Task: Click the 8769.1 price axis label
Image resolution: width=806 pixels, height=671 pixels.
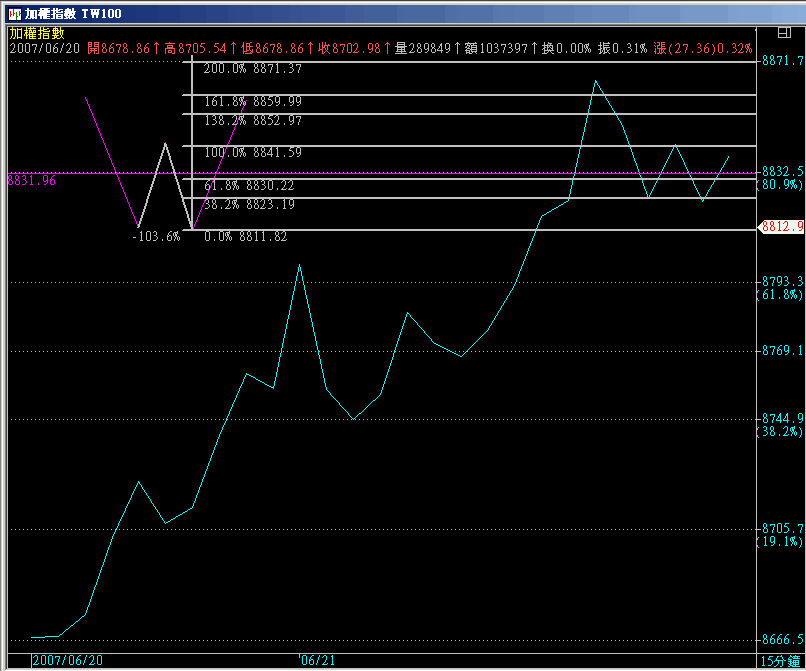Action: (x=782, y=351)
